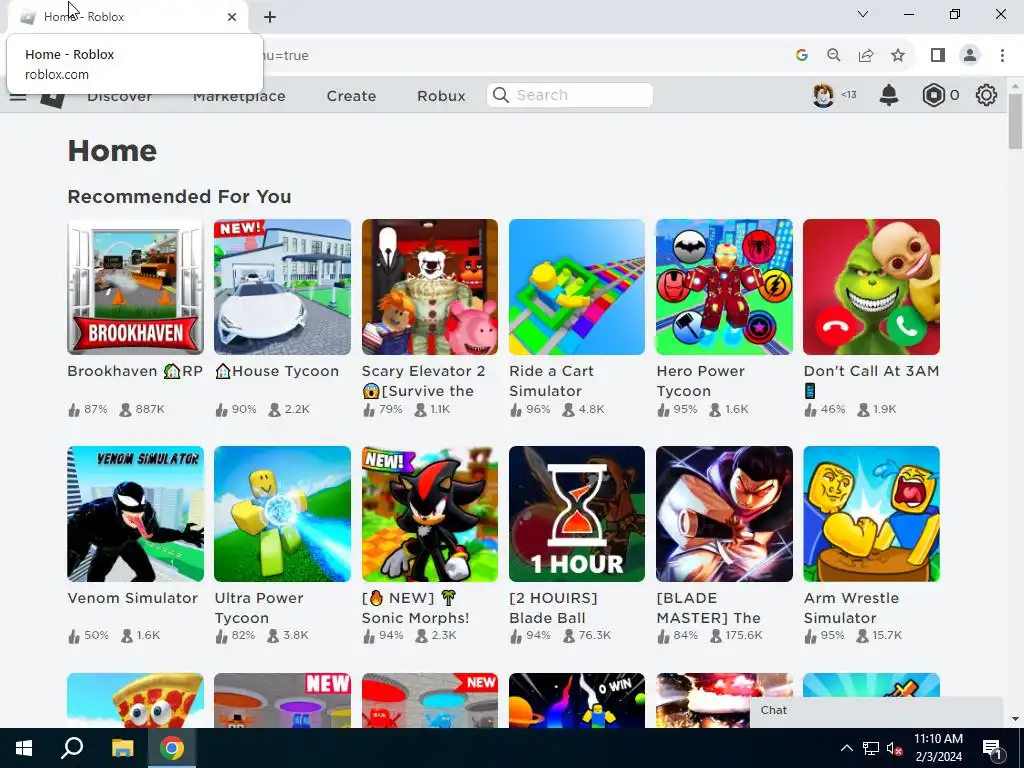Open Arm Wrestle Simulator thumbnail
The image size is (1024, 768).
coord(871,514)
